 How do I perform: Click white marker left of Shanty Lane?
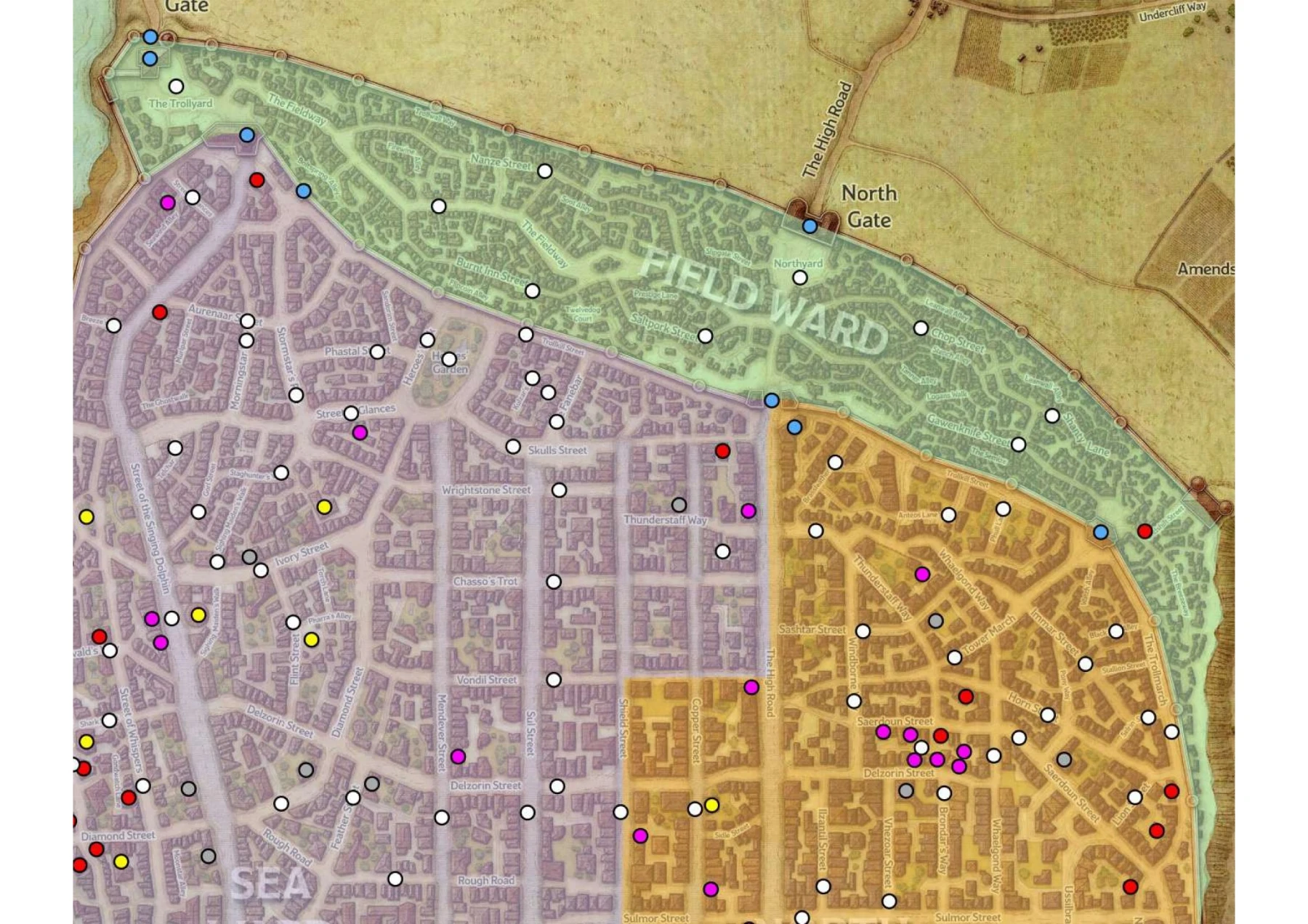click(x=1052, y=416)
